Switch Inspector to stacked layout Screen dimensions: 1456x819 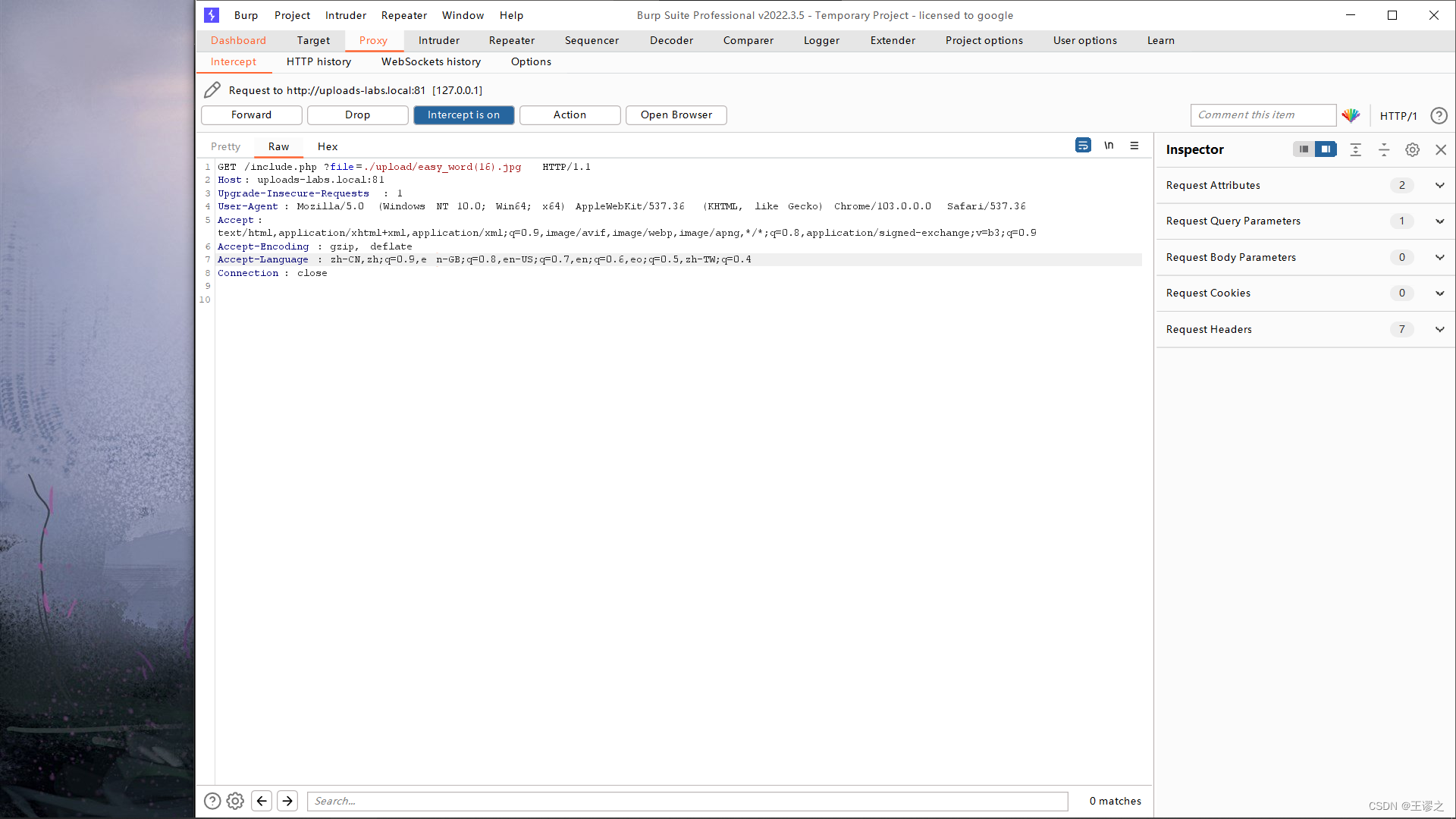(x=1304, y=149)
